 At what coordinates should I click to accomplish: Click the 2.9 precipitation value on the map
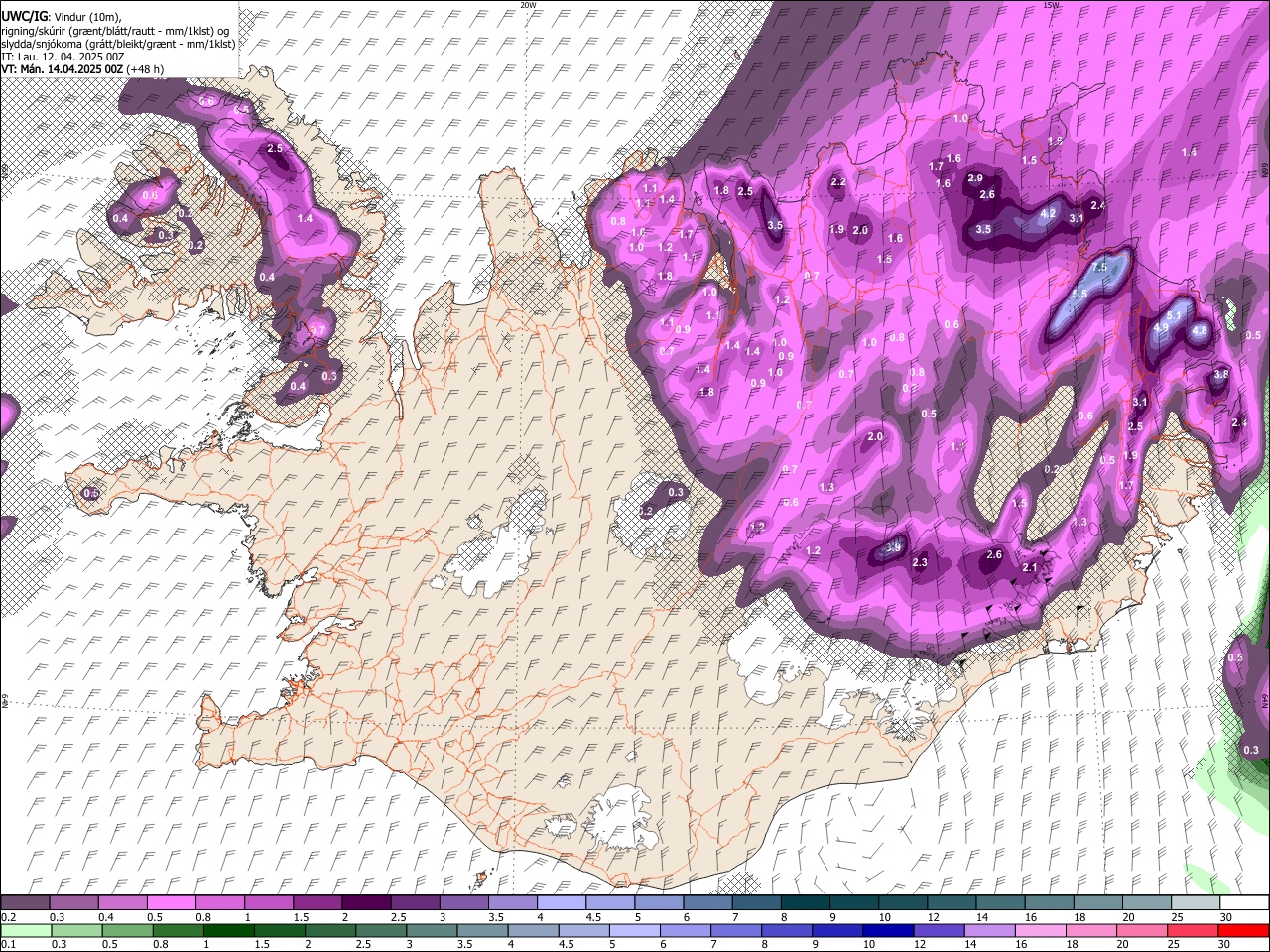pyautogui.click(x=975, y=178)
